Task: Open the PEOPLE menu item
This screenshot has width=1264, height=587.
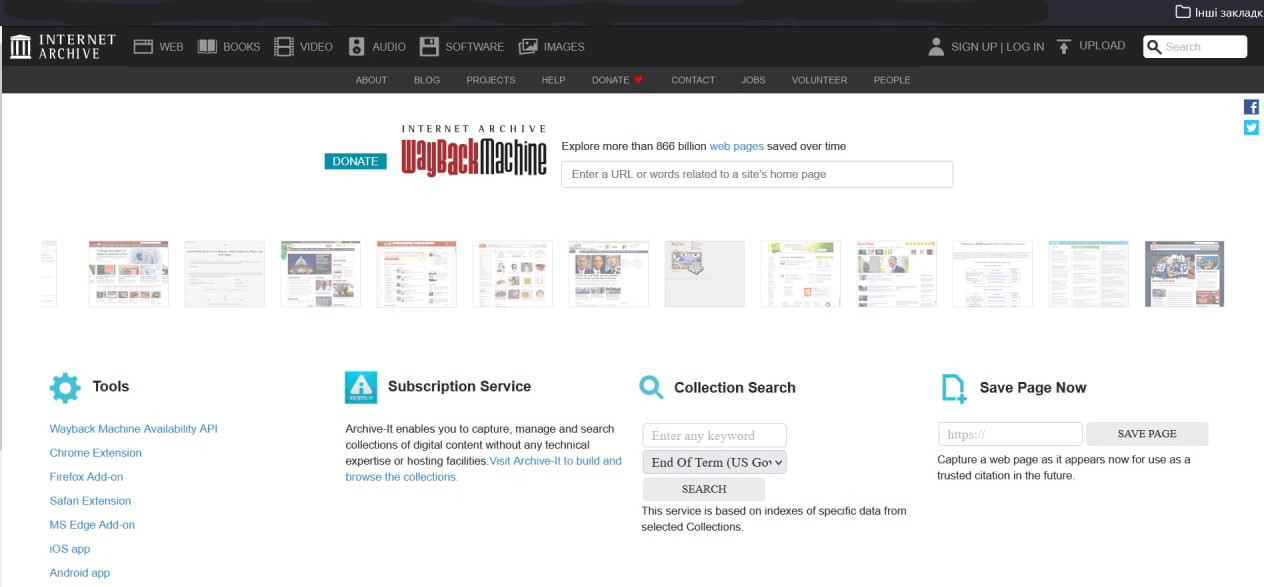Action: pos(892,80)
